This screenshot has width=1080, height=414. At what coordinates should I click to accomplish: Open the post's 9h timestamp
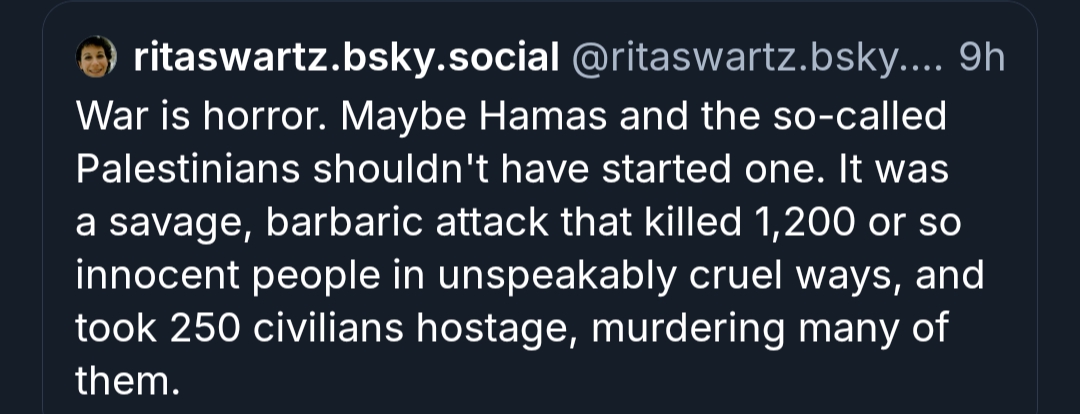(x=981, y=59)
